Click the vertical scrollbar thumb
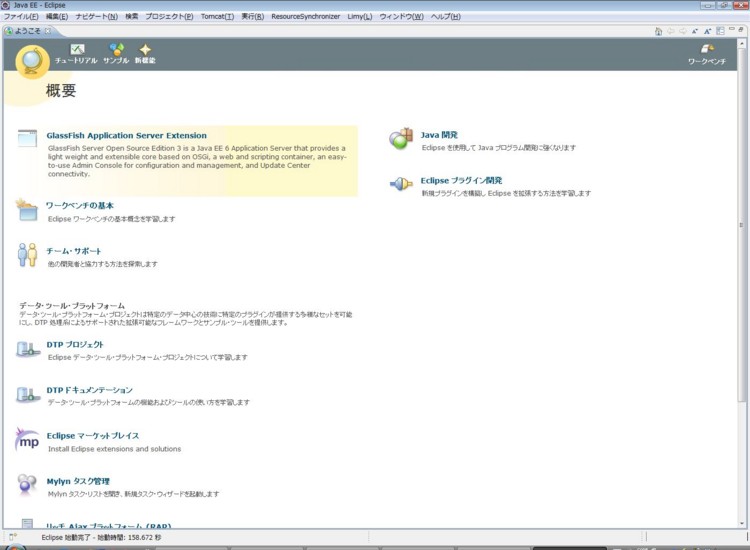Image resolution: width=750 pixels, height=550 pixels. 742,225
